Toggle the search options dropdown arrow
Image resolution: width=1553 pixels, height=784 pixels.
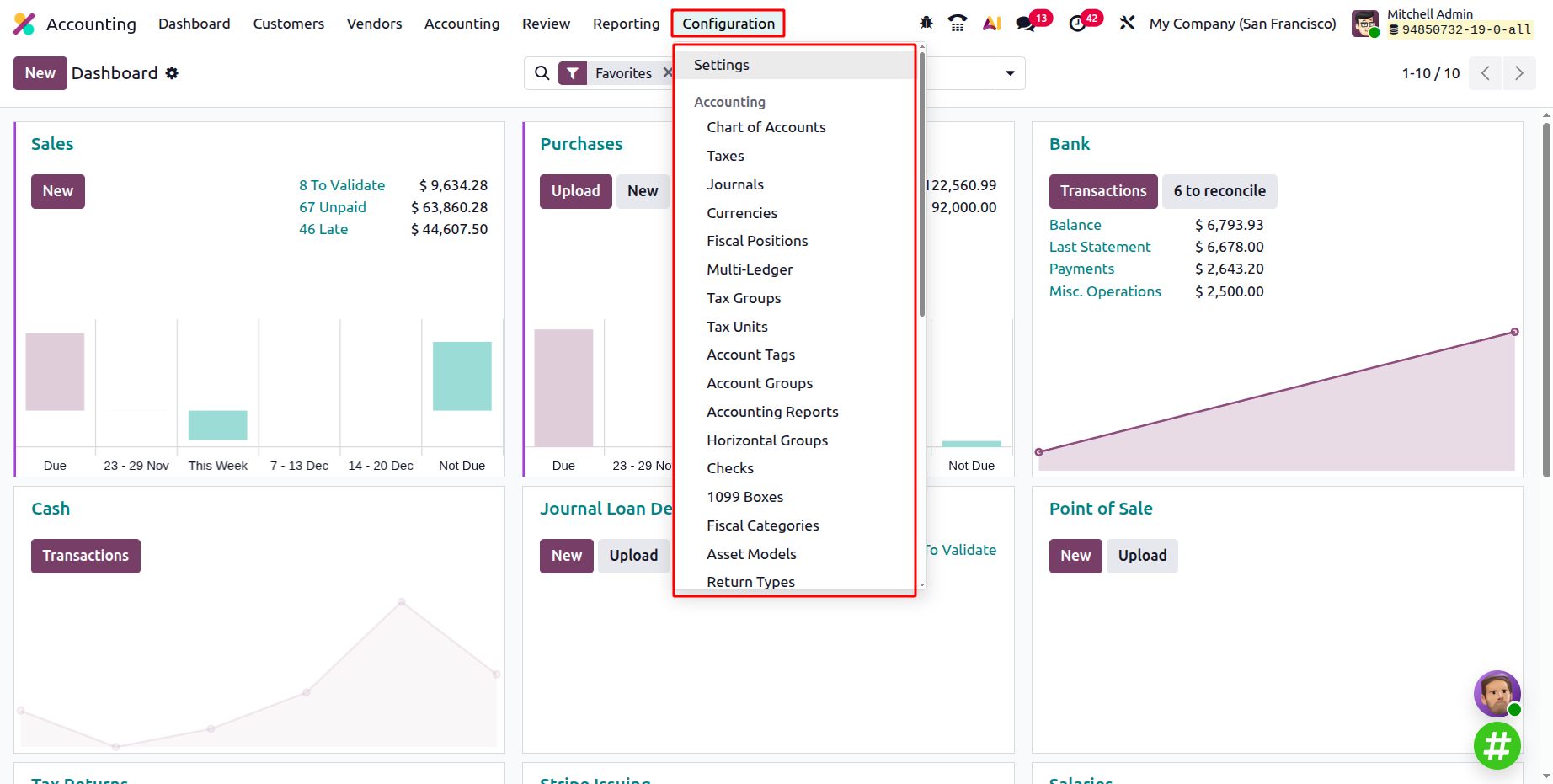(1010, 73)
